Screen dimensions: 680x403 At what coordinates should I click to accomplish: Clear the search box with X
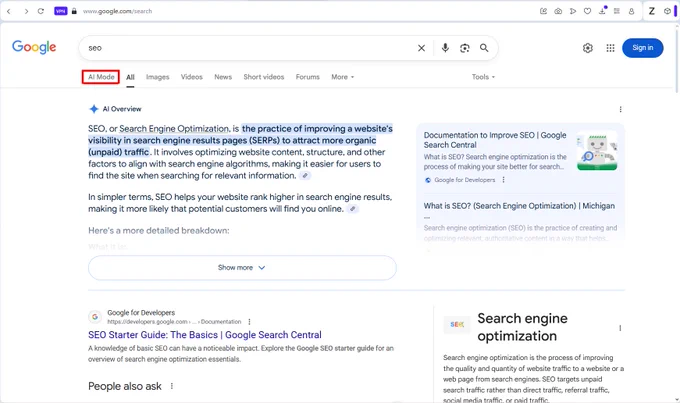pyautogui.click(x=421, y=48)
